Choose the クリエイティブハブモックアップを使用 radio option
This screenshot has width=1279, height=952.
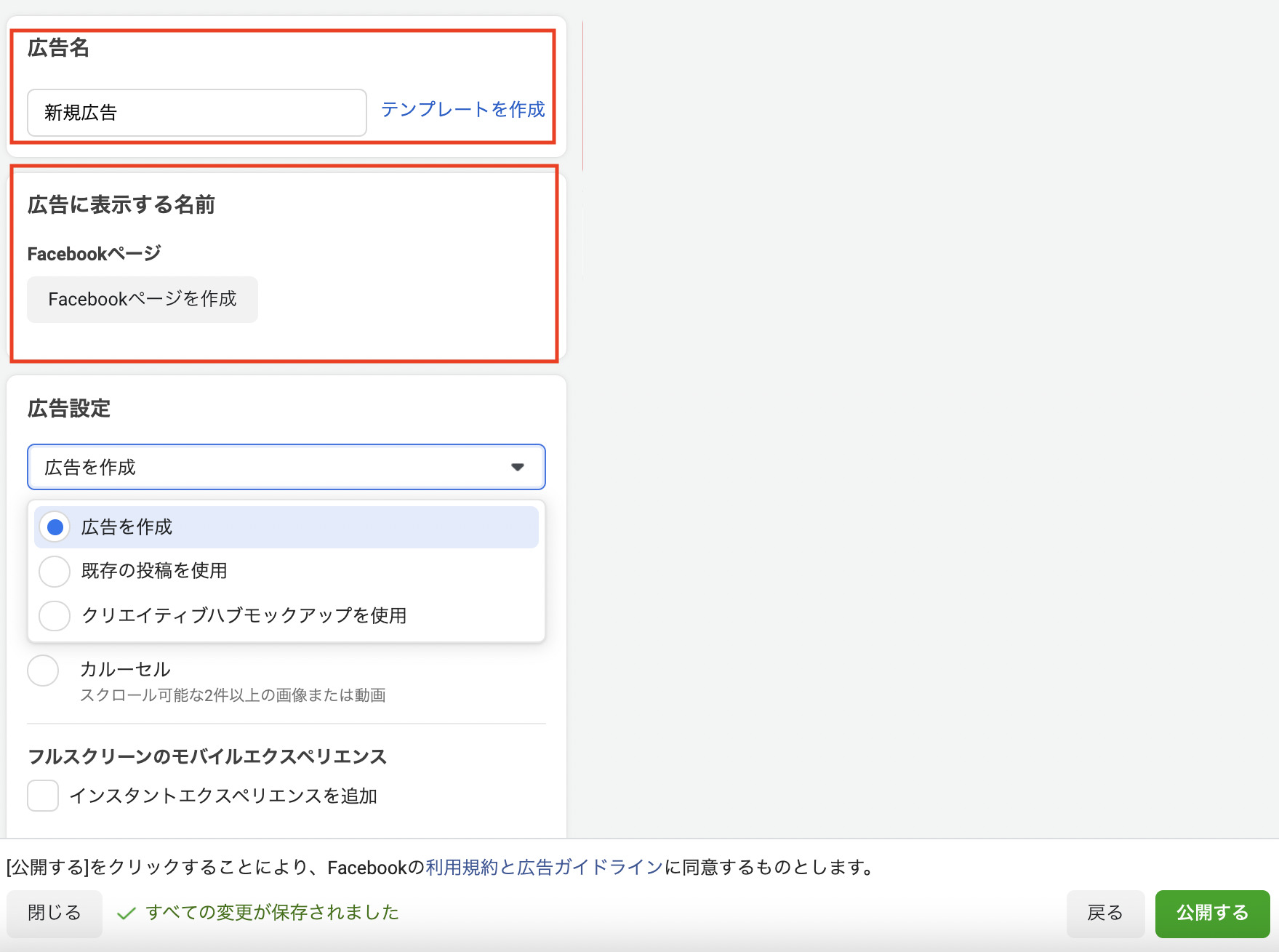pos(55,616)
